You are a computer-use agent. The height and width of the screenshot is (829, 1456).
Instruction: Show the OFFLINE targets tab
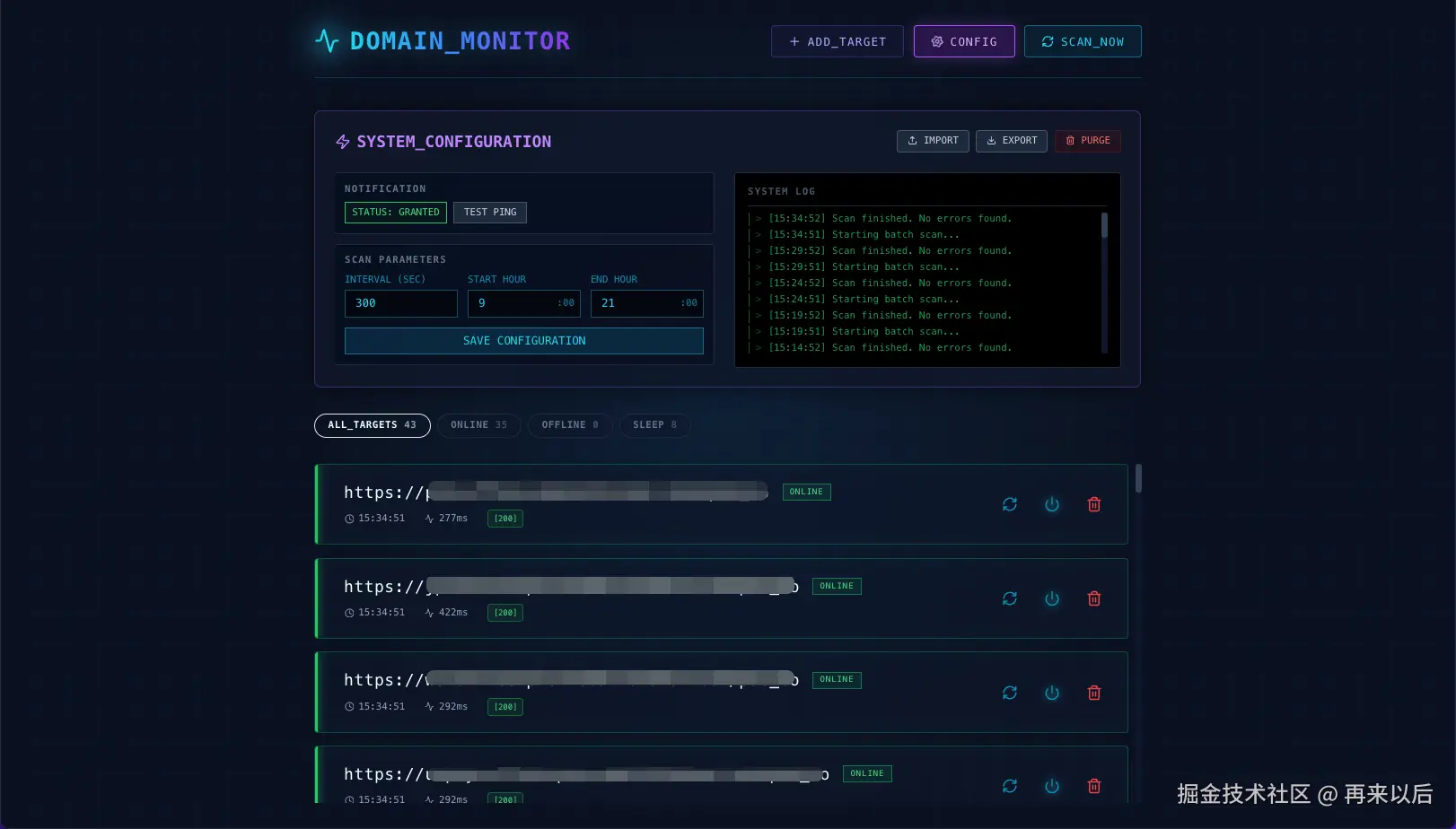pyautogui.click(x=570, y=425)
